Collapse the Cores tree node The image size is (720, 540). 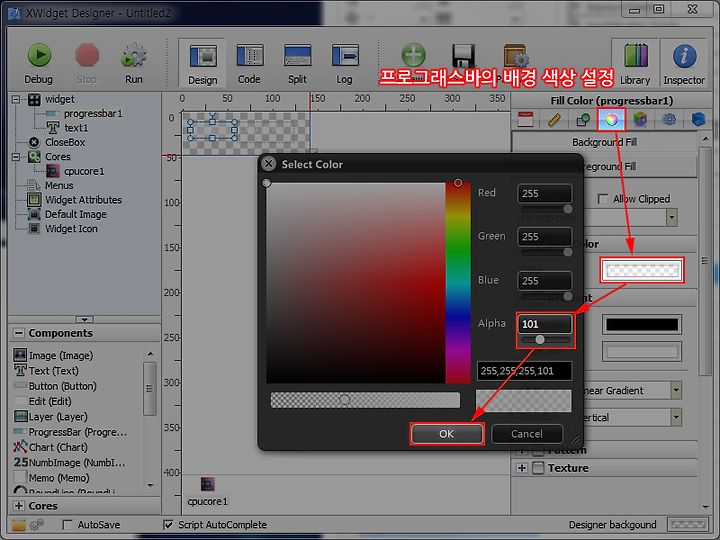(x=16, y=157)
